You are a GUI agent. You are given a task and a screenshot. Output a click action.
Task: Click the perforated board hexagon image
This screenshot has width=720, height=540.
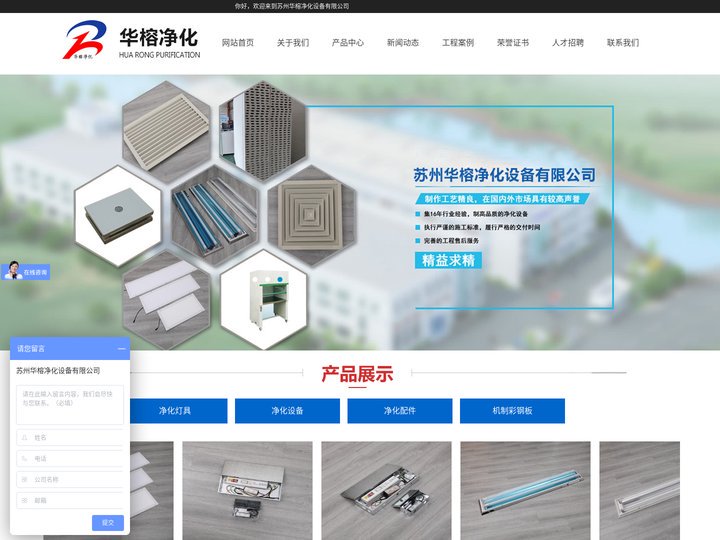pos(264,131)
